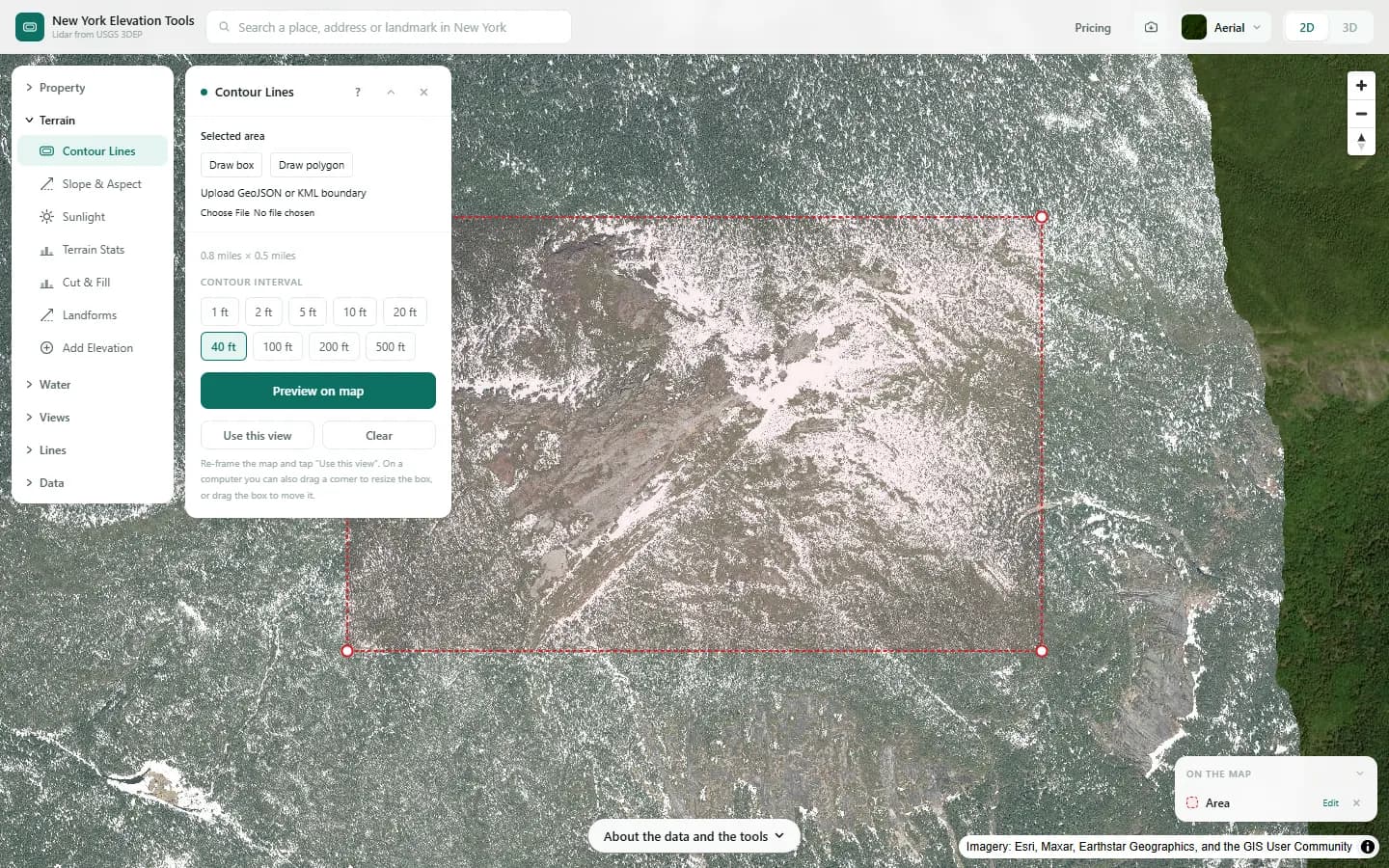
Task: Close the Contour Lines panel
Action: point(423,93)
